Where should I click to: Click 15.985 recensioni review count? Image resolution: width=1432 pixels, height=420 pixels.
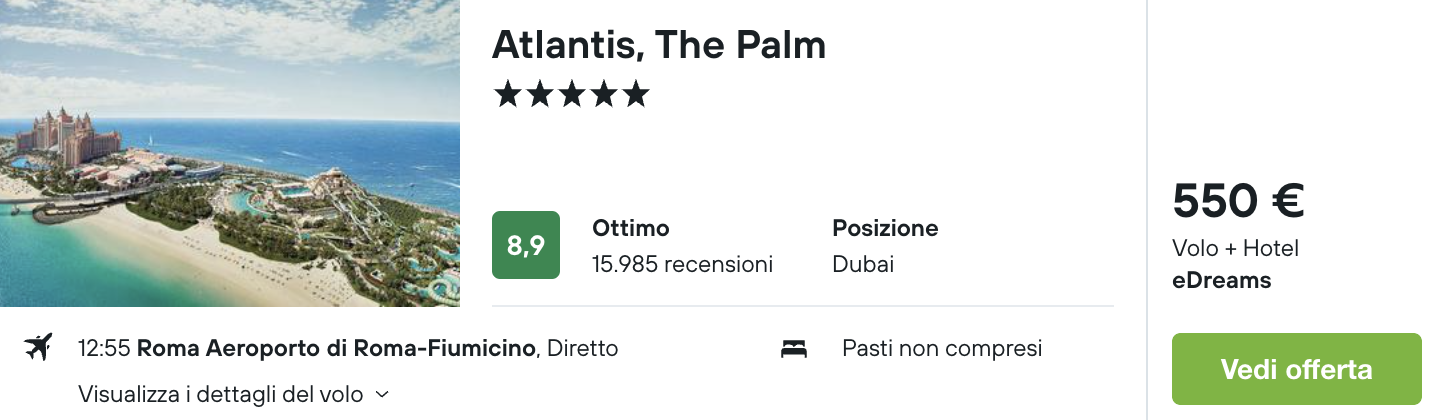click(x=682, y=265)
